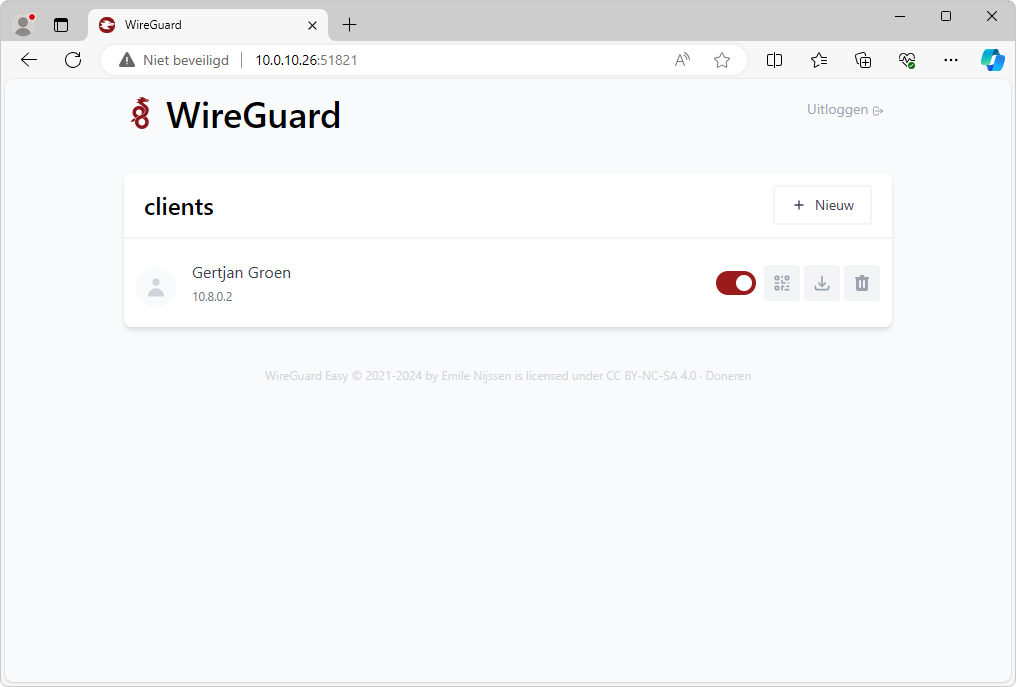
Task: Delete the Gertjan Groen client
Action: coord(862,283)
